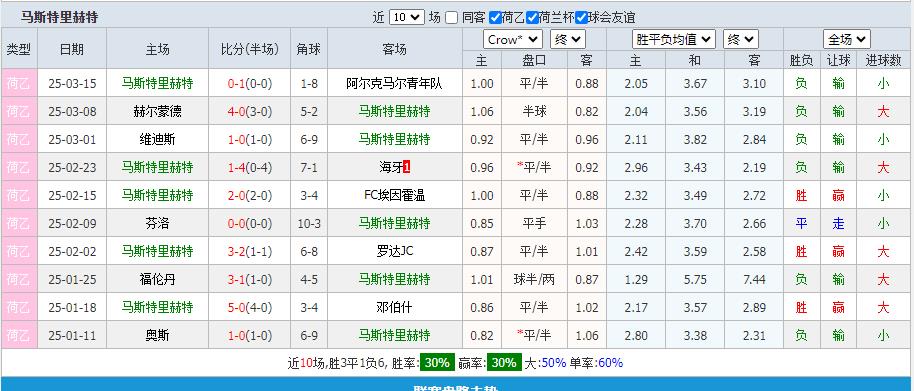The image size is (914, 391).
Task: Open 奥斯 home team link
Action: pos(157,335)
